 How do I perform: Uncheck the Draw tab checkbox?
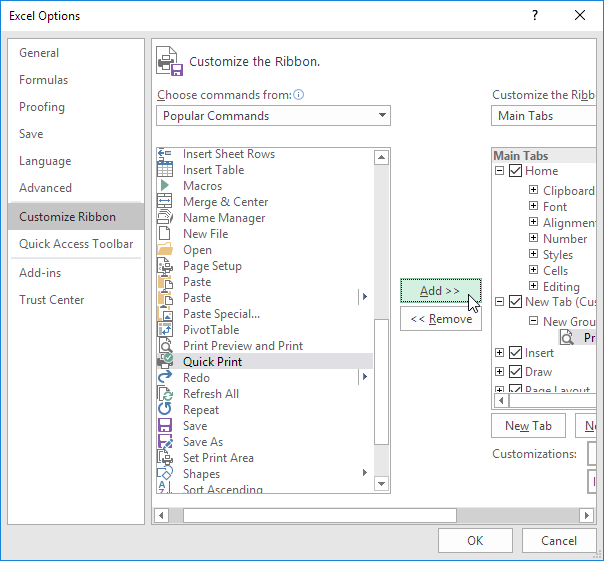tap(515, 372)
